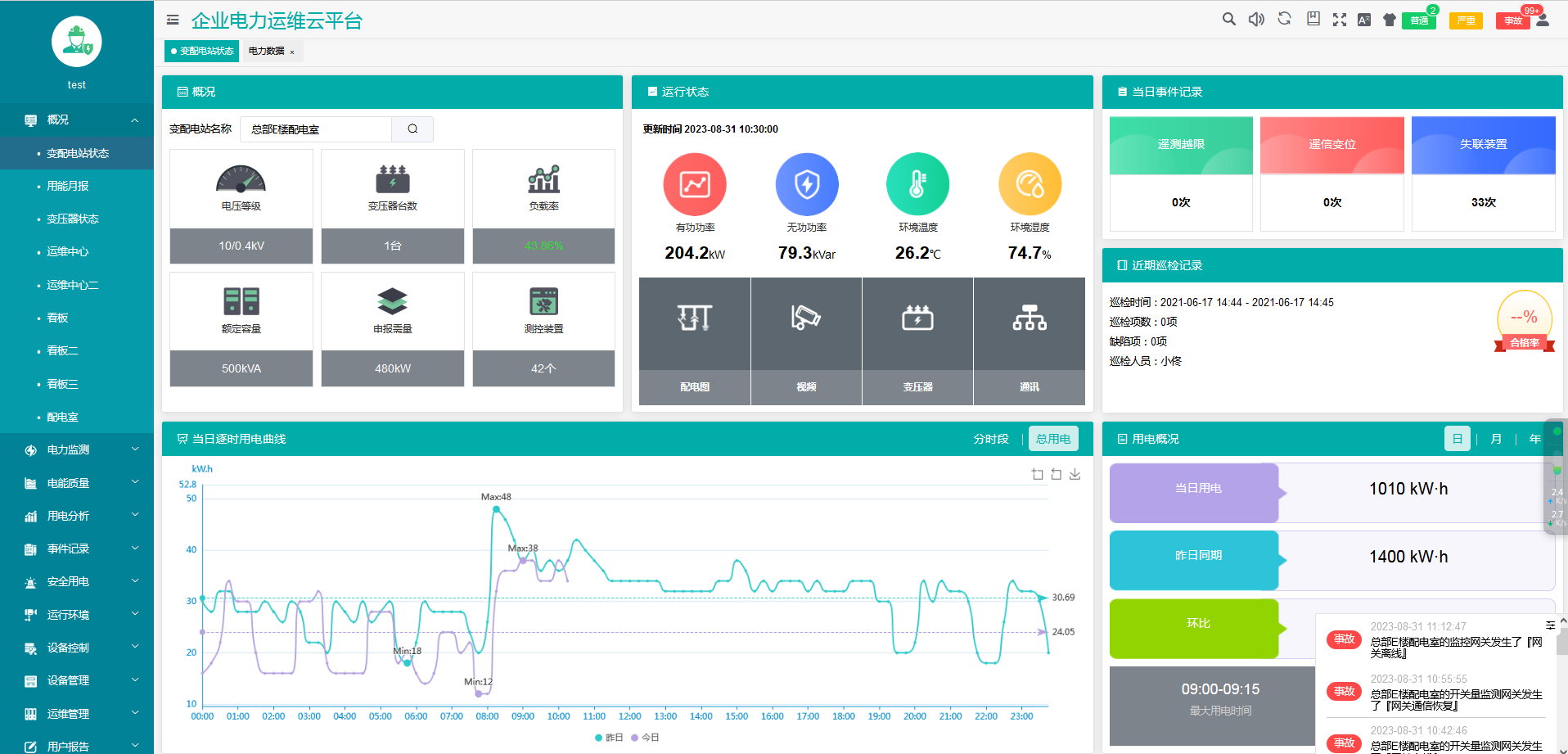Select 年 period in 用电概况

[1535, 439]
